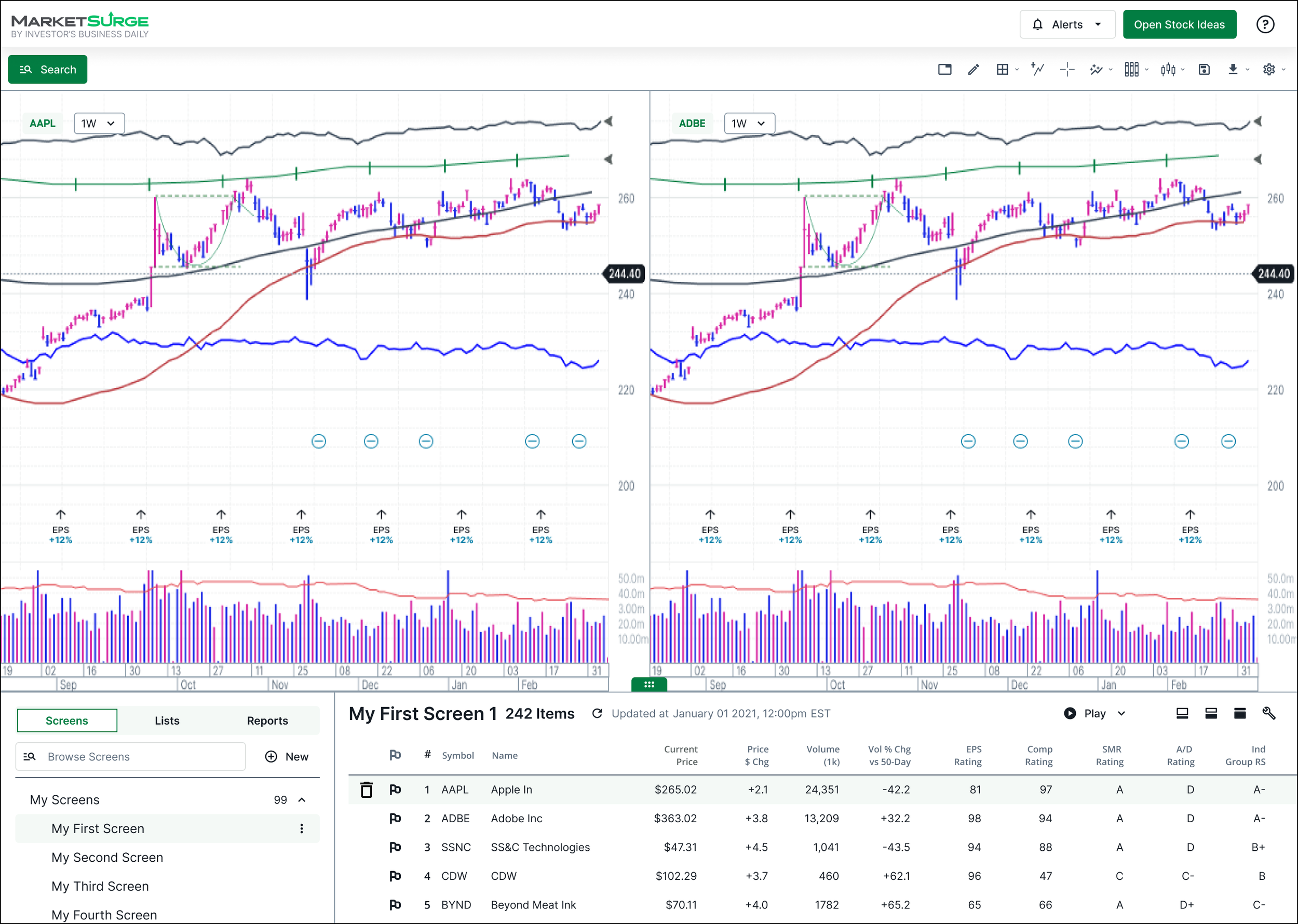Open My Second Screen
This screenshot has width=1298, height=924.
coord(107,858)
